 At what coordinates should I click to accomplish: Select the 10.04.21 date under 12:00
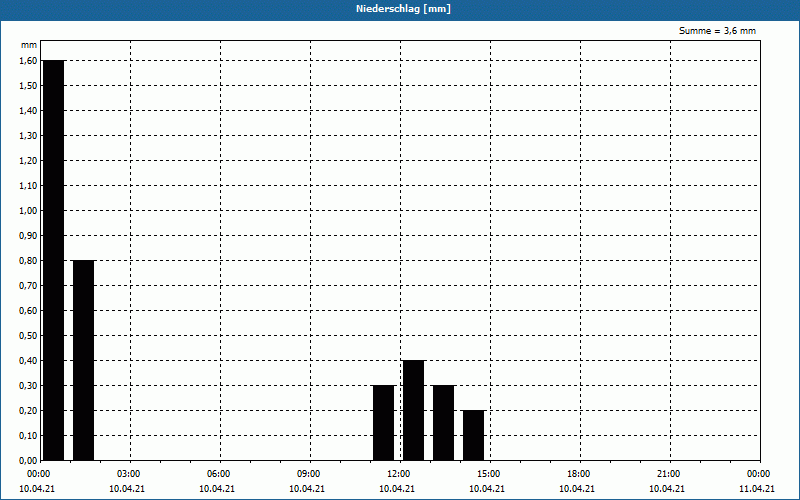click(397, 488)
